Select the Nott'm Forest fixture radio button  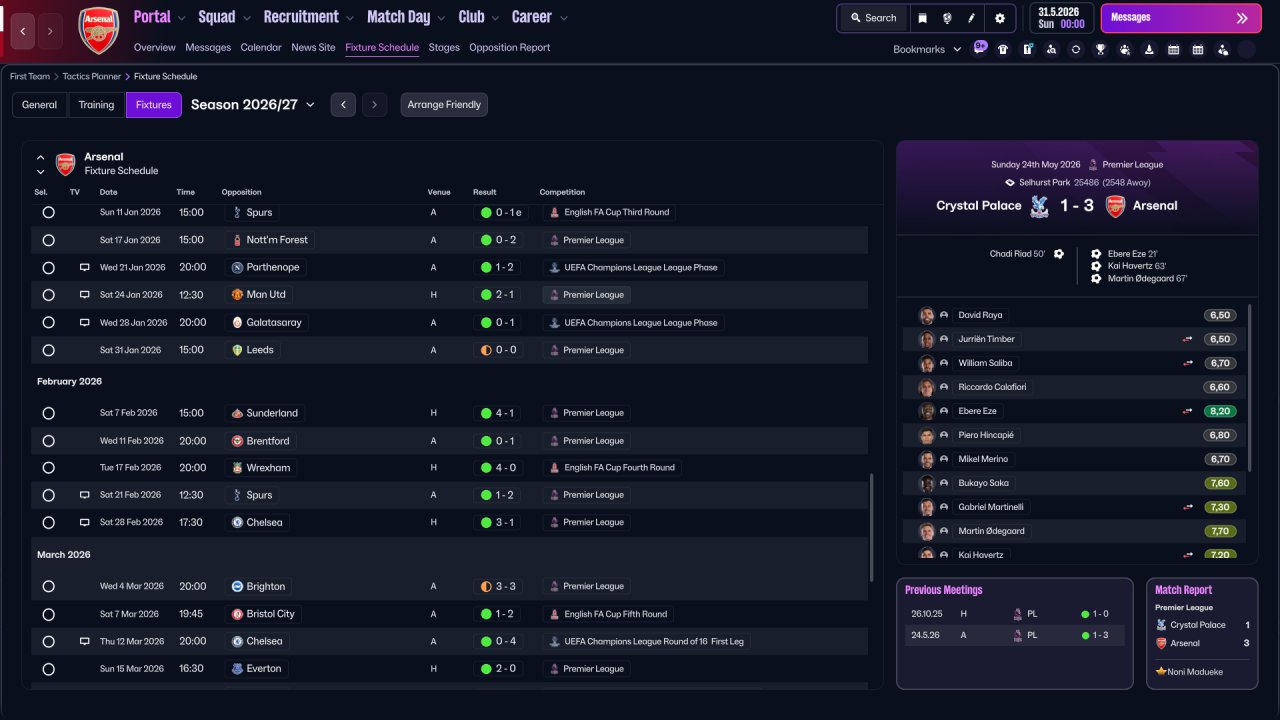pos(48,240)
